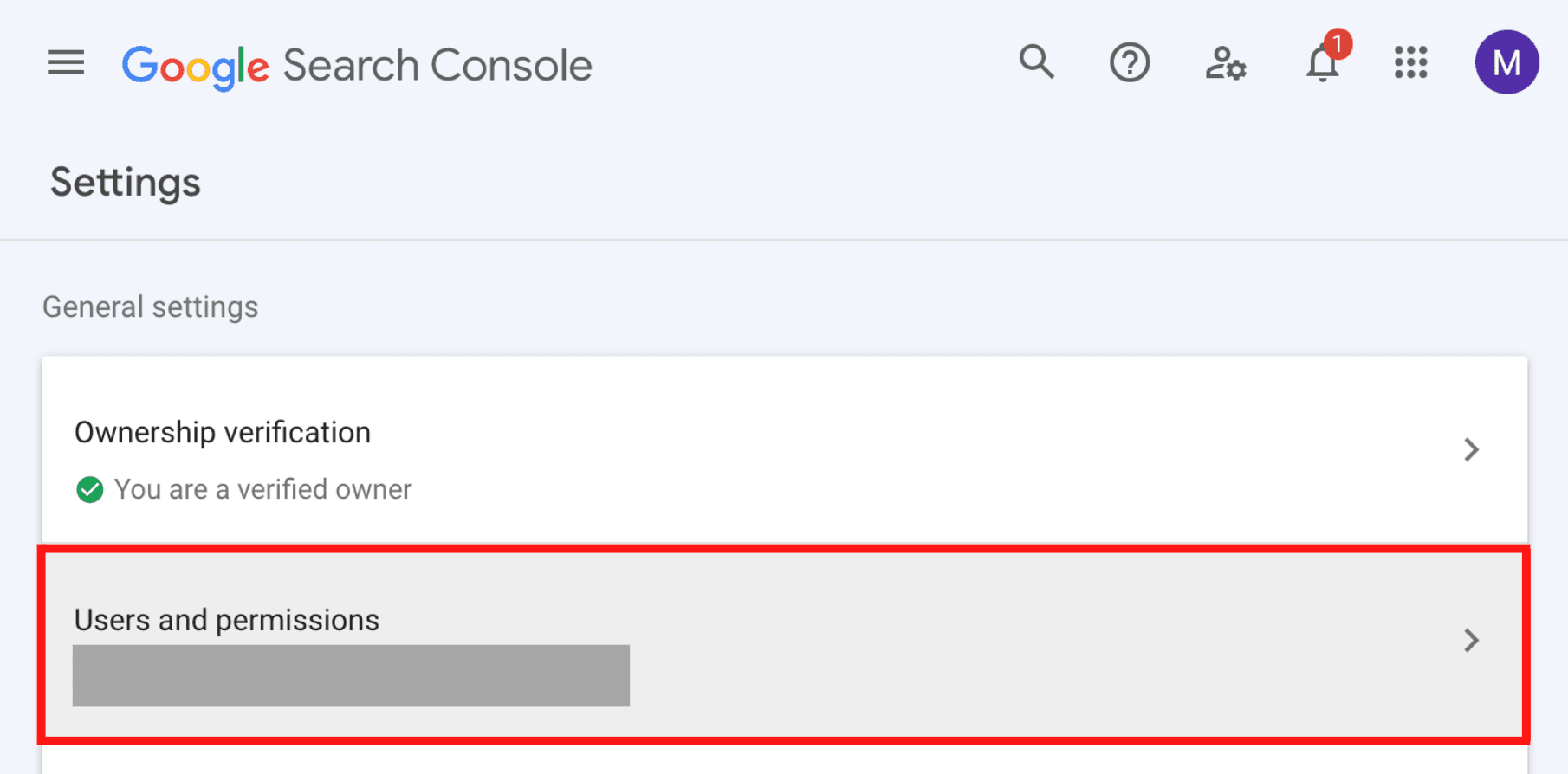The height and width of the screenshot is (774, 1568).
Task: Expand Users and permissions using its chevron
Action: [x=1471, y=640]
